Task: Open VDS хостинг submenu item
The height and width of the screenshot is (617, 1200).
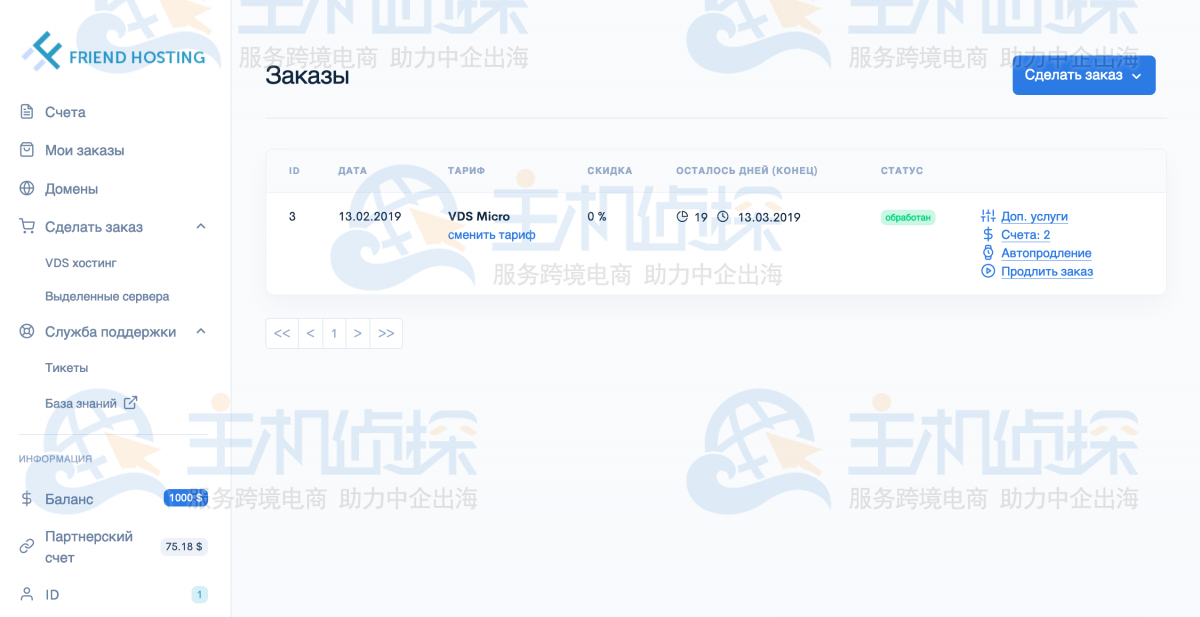Action: tap(81, 263)
